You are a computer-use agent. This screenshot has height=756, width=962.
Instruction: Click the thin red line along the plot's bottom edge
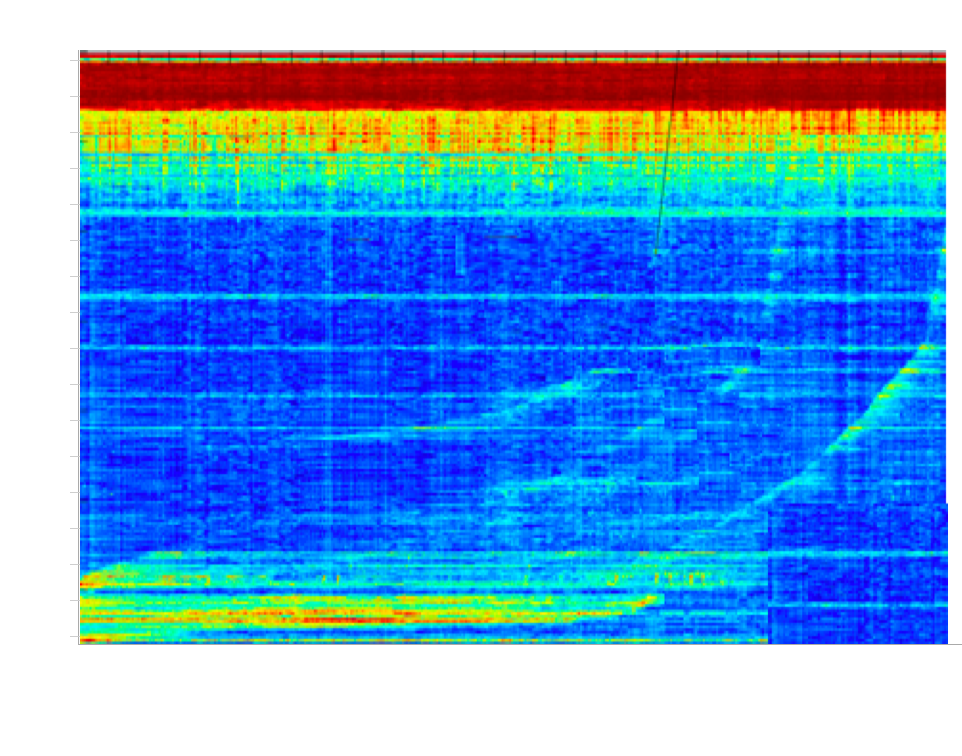400,640
